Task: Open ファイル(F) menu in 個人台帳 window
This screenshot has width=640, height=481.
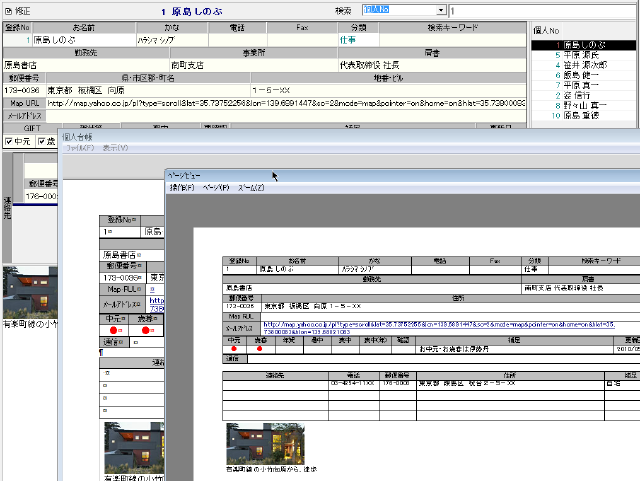Action: pos(80,148)
